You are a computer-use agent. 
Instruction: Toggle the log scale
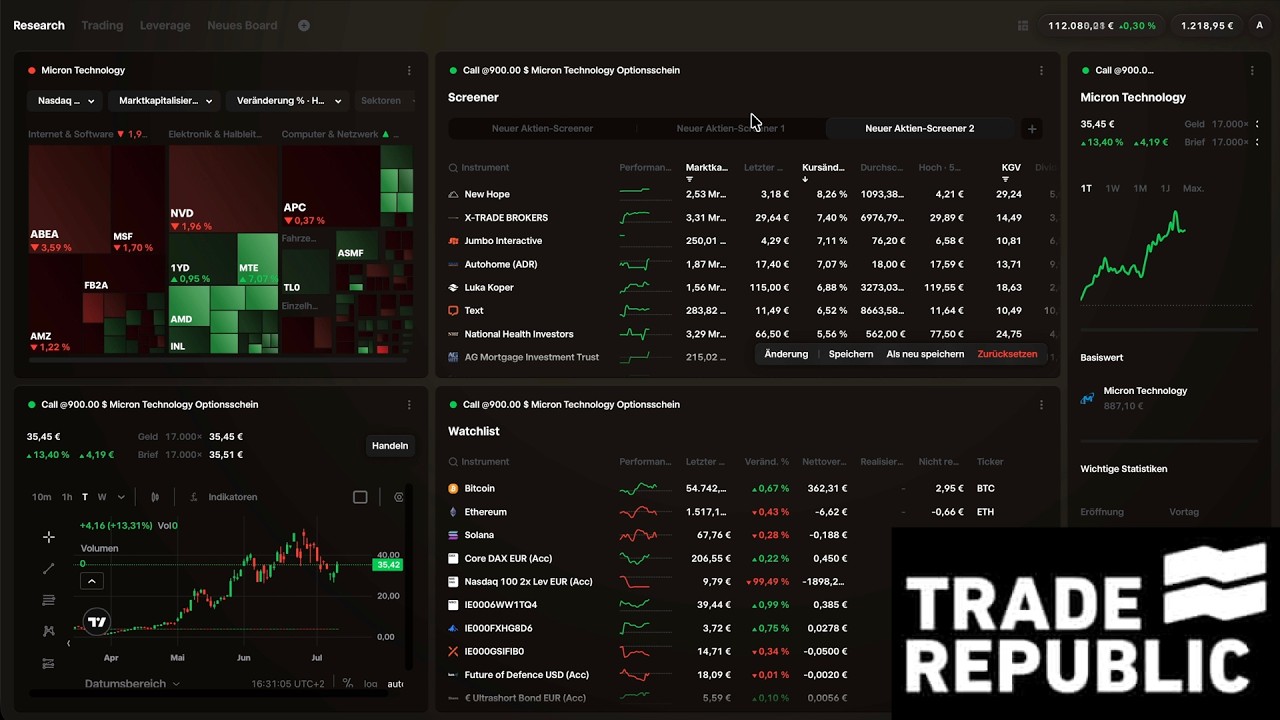(370, 684)
